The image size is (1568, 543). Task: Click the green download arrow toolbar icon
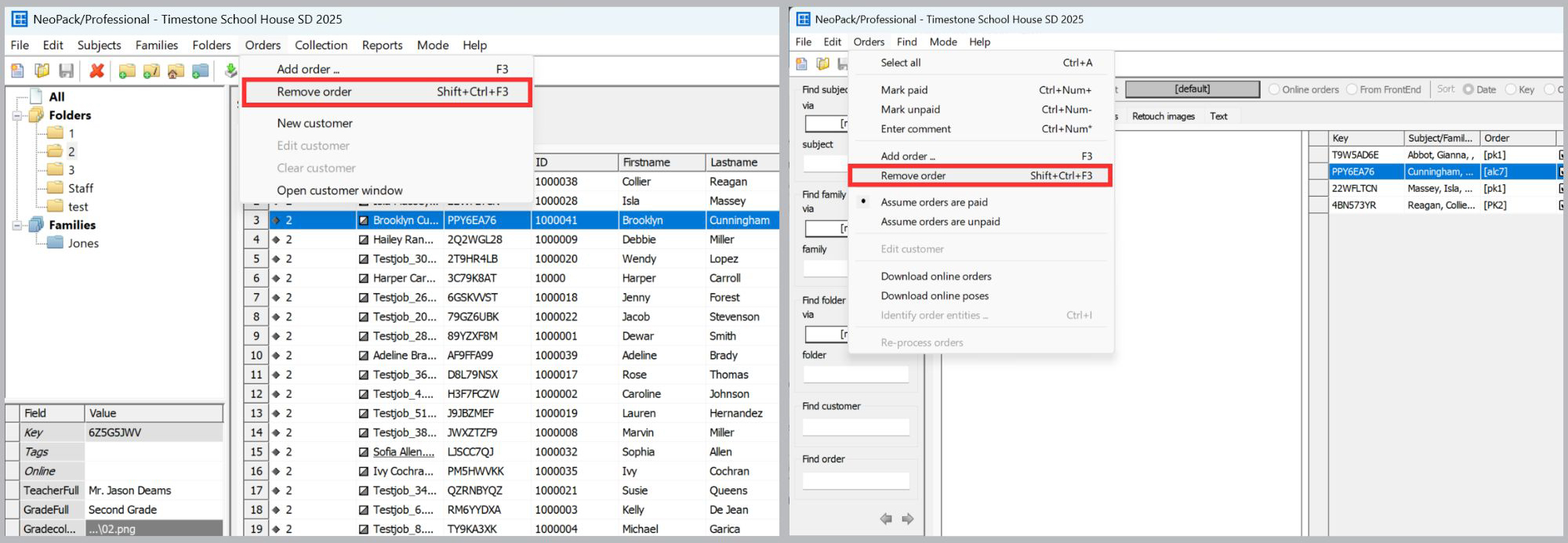pyautogui.click(x=230, y=71)
